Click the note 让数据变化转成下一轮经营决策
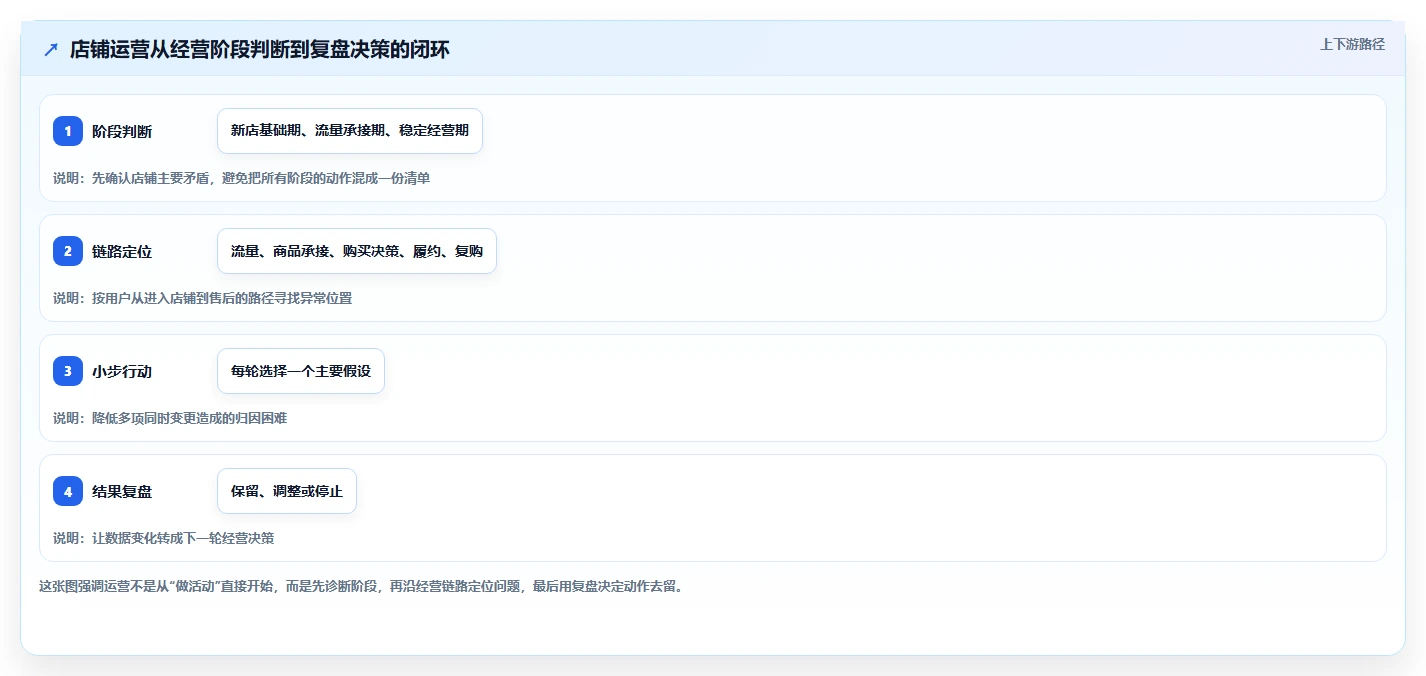Viewport: 1426px width, 676px height. (164, 538)
